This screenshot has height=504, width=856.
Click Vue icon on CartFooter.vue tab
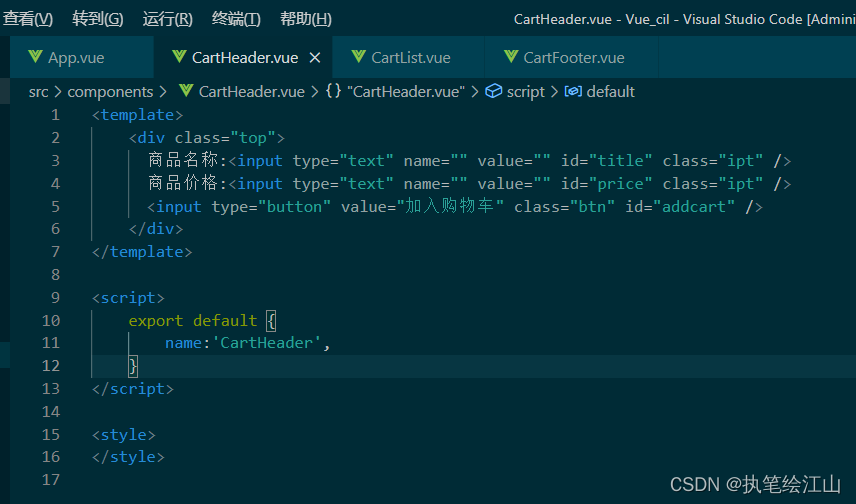point(511,56)
